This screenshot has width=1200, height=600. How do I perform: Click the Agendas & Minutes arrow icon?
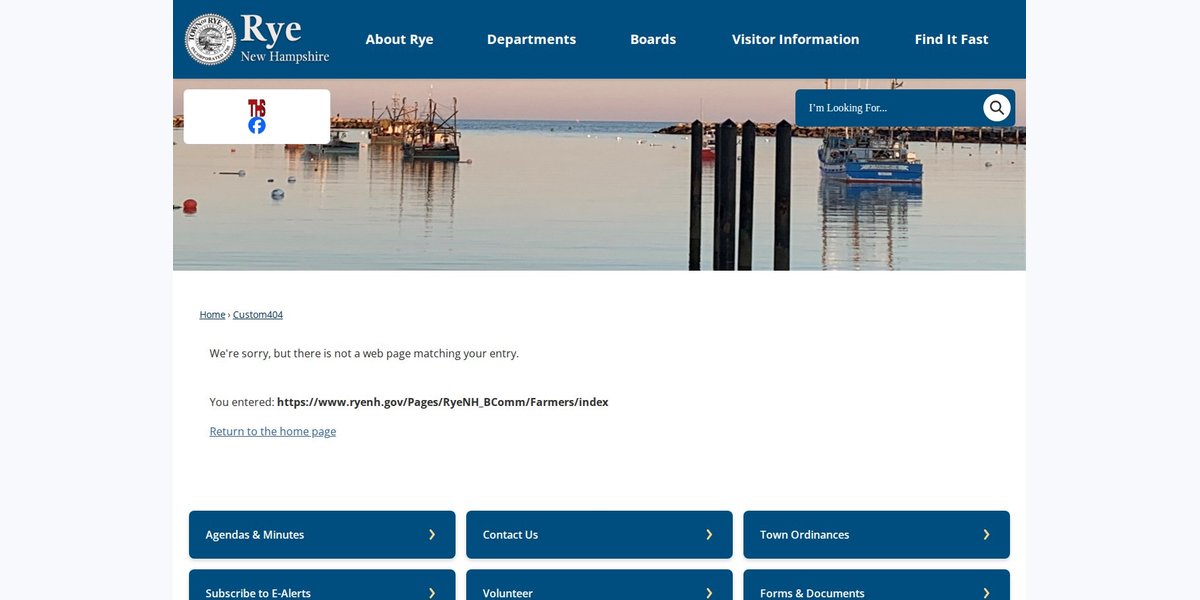tap(432, 535)
